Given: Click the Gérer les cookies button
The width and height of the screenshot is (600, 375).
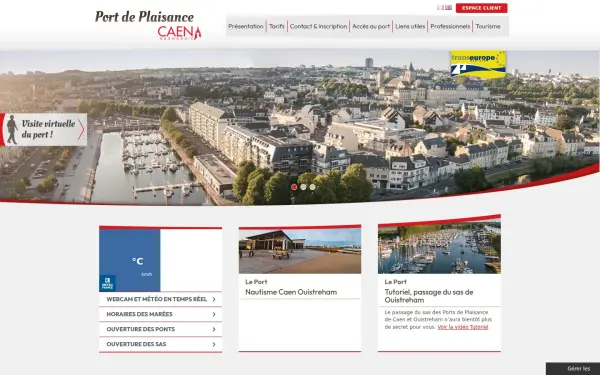Looking at the screenshot, I should [573, 368].
